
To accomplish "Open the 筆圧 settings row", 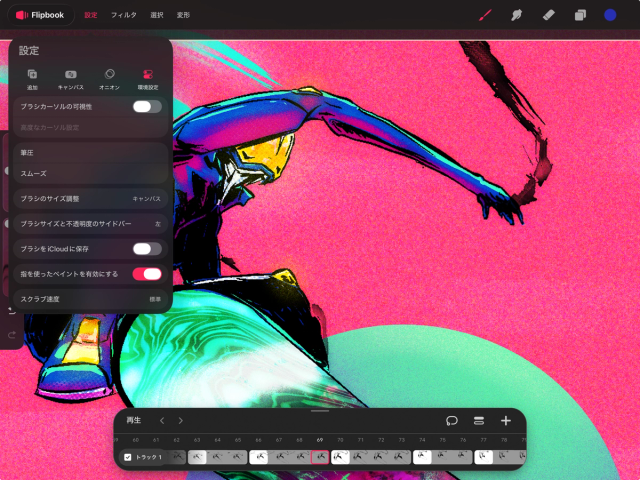I will pyautogui.click(x=91, y=153).
